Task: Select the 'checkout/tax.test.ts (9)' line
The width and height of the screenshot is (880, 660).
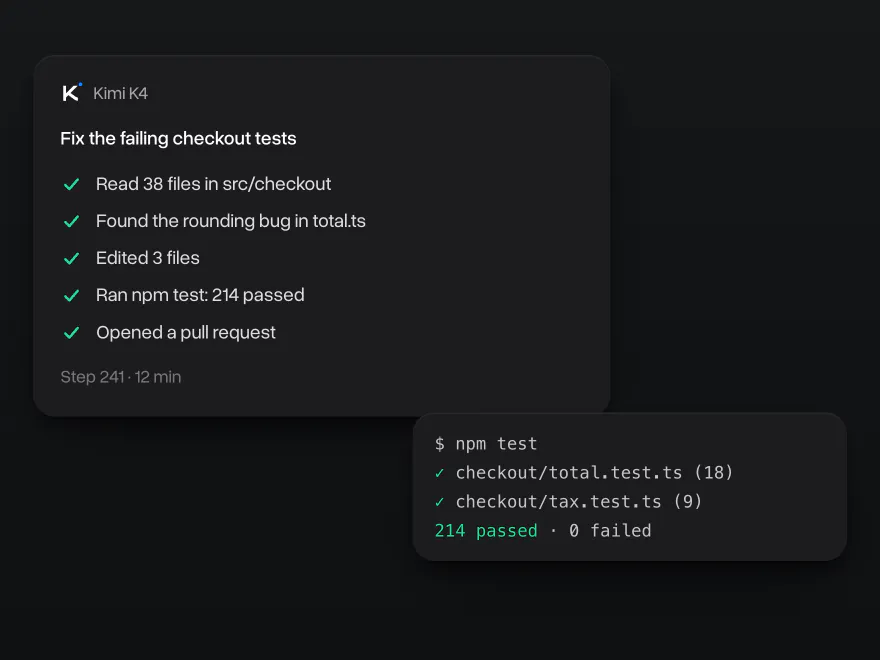Action: click(579, 501)
